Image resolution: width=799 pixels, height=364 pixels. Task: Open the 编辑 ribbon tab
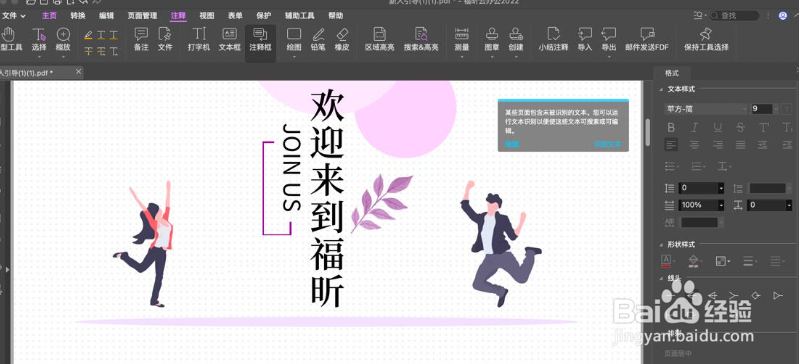click(x=106, y=16)
